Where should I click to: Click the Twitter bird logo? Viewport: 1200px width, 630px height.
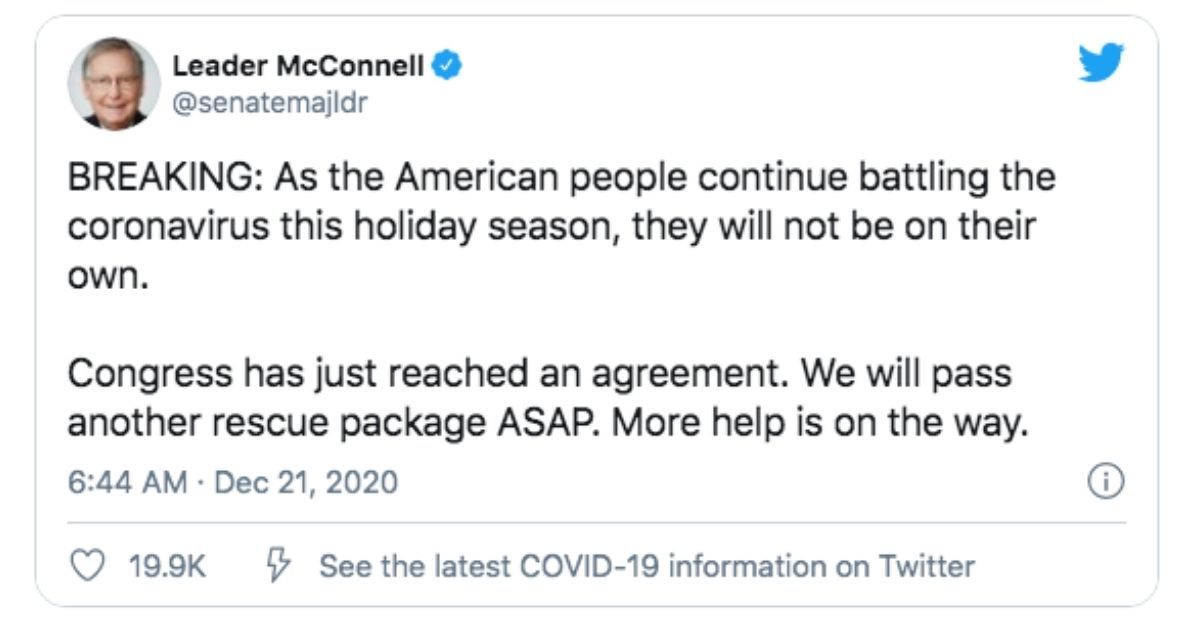click(x=1101, y=65)
